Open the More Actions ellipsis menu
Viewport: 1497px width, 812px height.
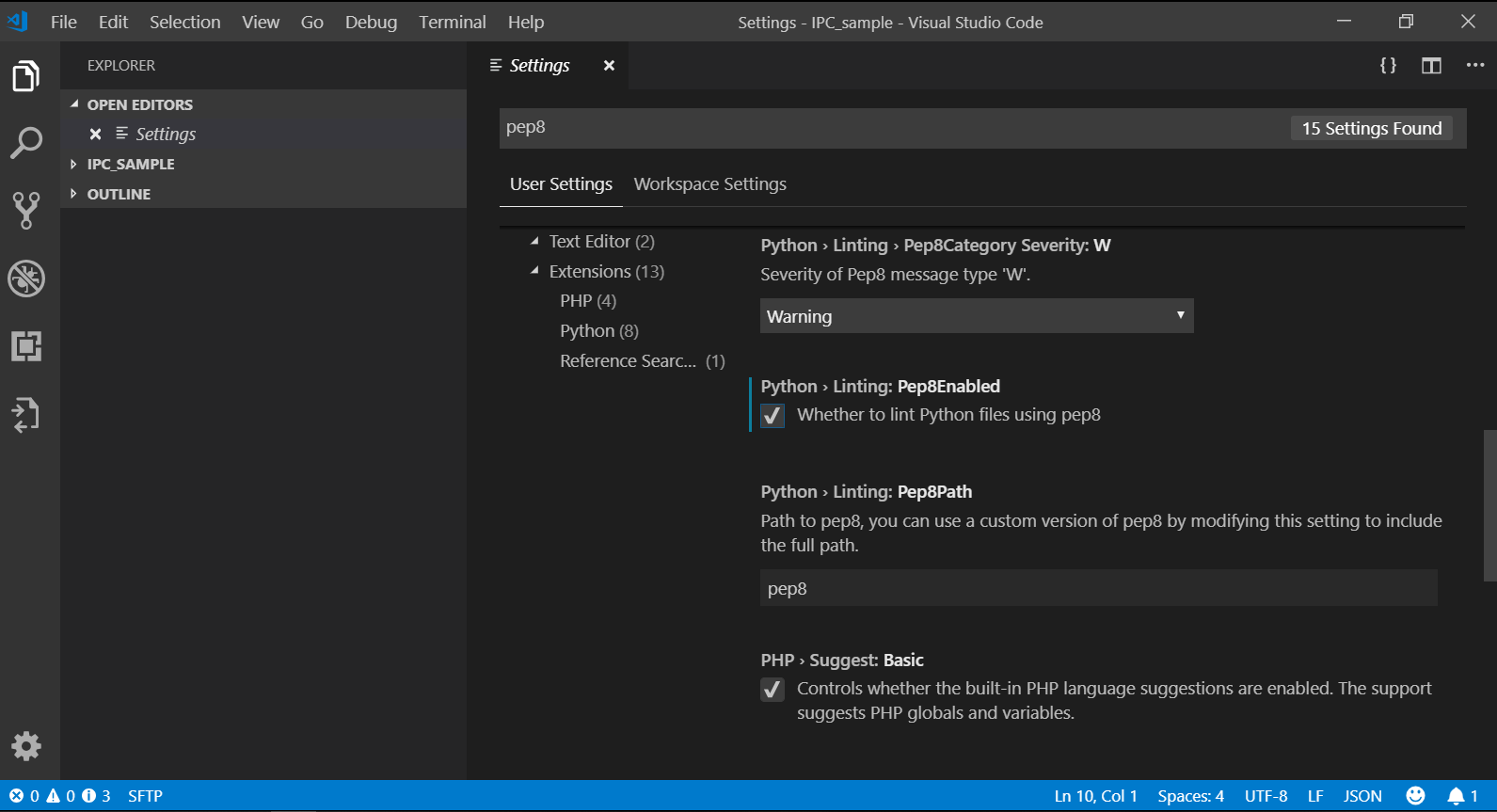[1474, 65]
